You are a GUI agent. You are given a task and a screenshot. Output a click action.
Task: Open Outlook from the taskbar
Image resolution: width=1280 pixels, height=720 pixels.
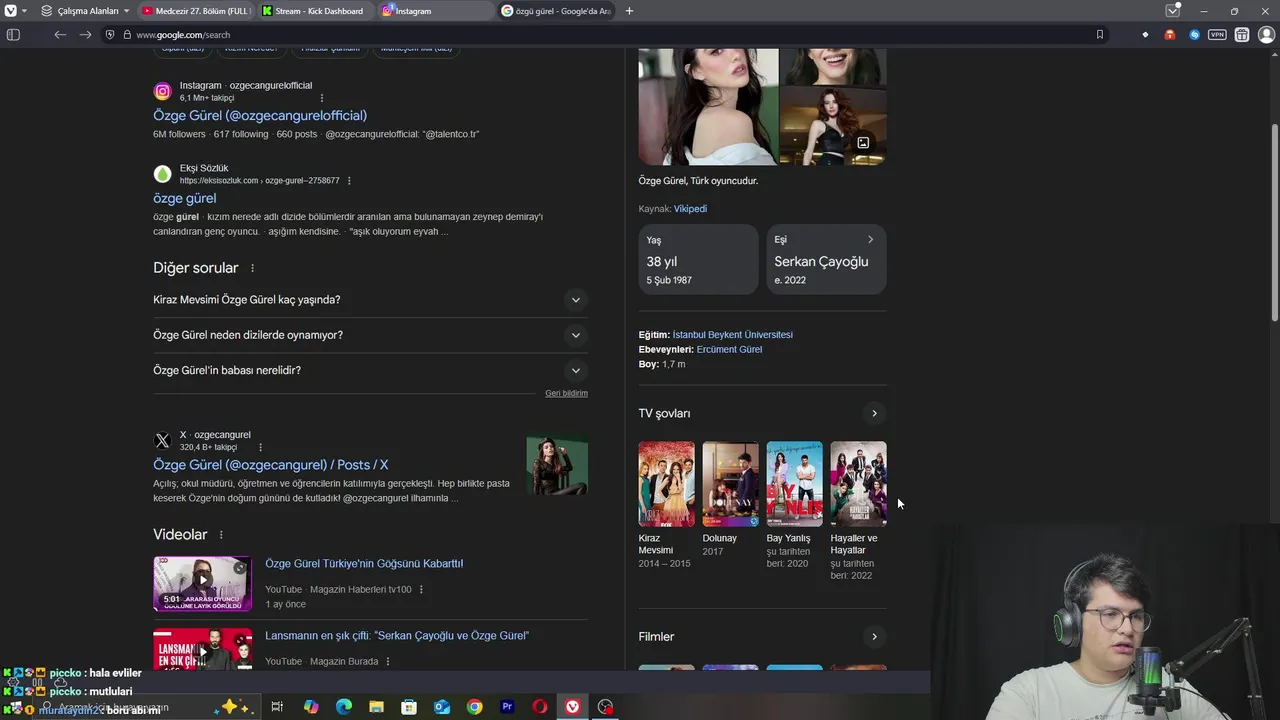click(442, 707)
